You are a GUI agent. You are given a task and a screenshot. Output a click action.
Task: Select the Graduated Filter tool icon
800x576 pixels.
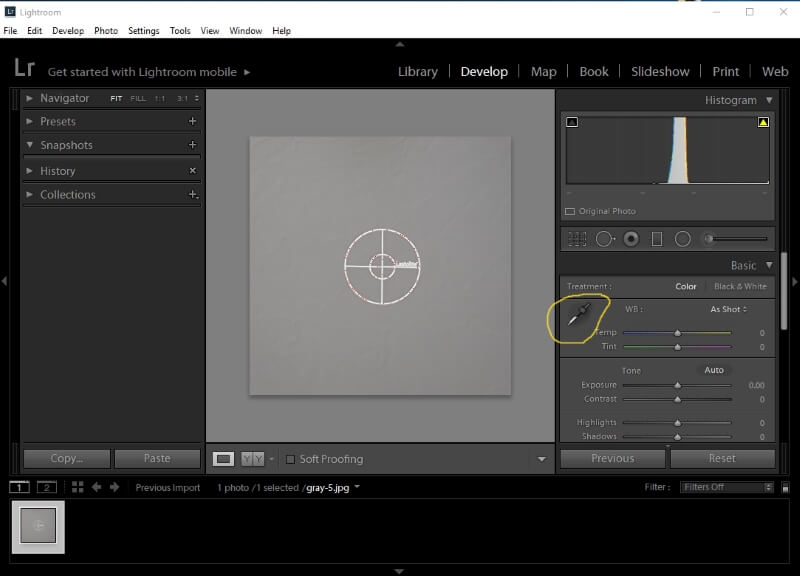click(657, 239)
